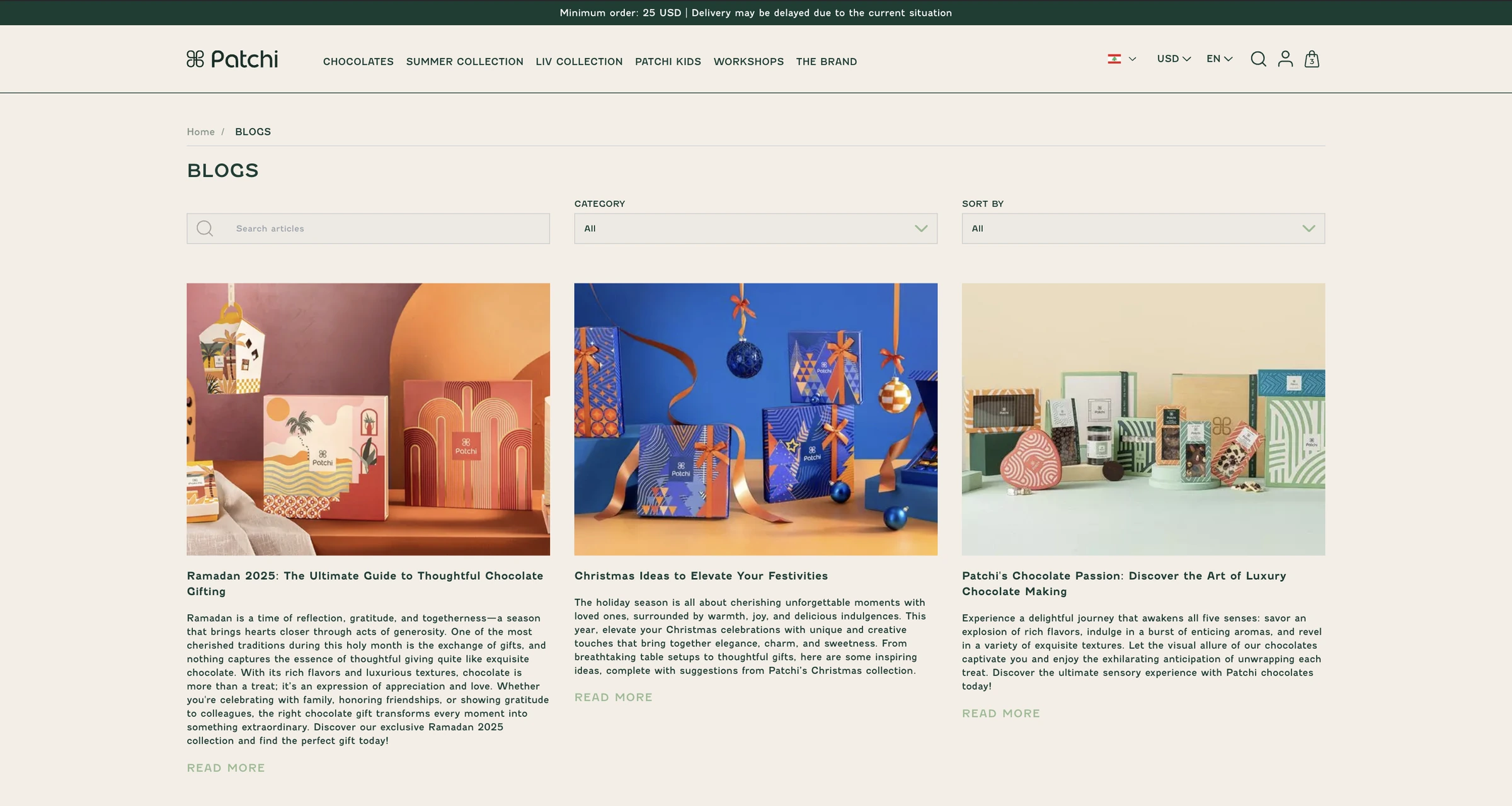
Task: Open the Ramadan gift boxes thumbnail
Action: click(368, 419)
